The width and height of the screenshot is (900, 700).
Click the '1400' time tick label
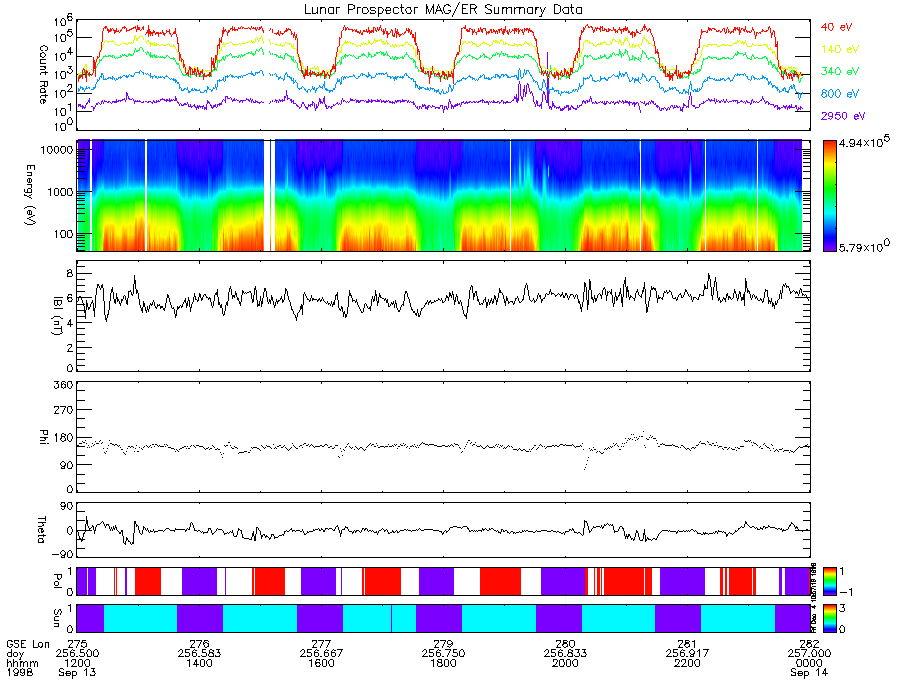pos(199,663)
